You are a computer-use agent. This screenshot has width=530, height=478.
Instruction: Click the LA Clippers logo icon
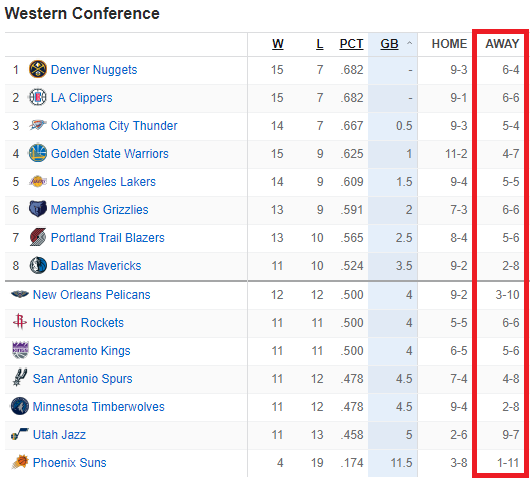(38, 97)
